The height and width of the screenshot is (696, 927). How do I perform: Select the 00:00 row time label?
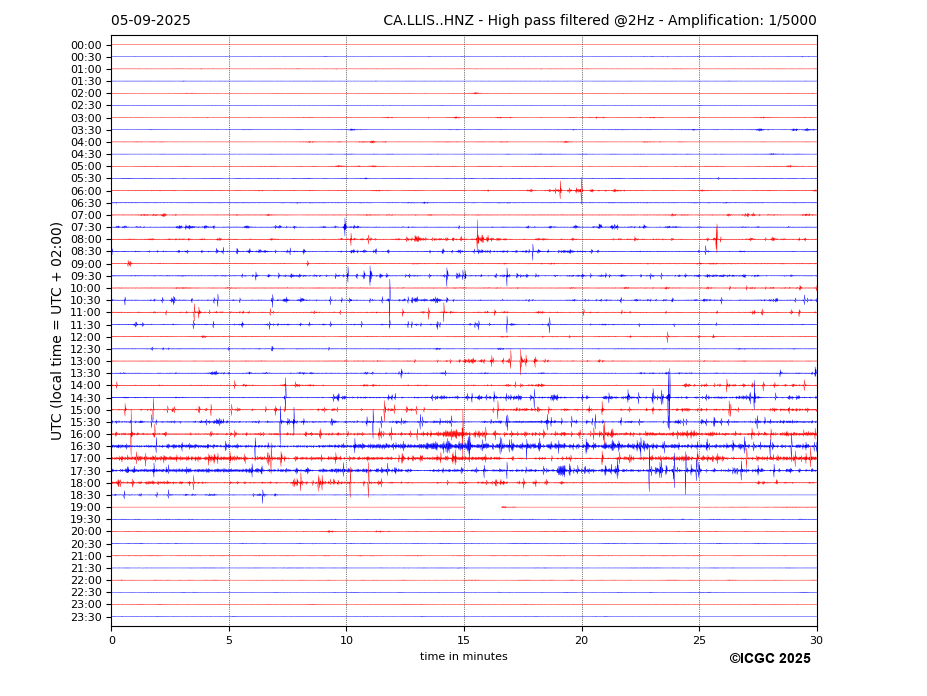point(86,46)
